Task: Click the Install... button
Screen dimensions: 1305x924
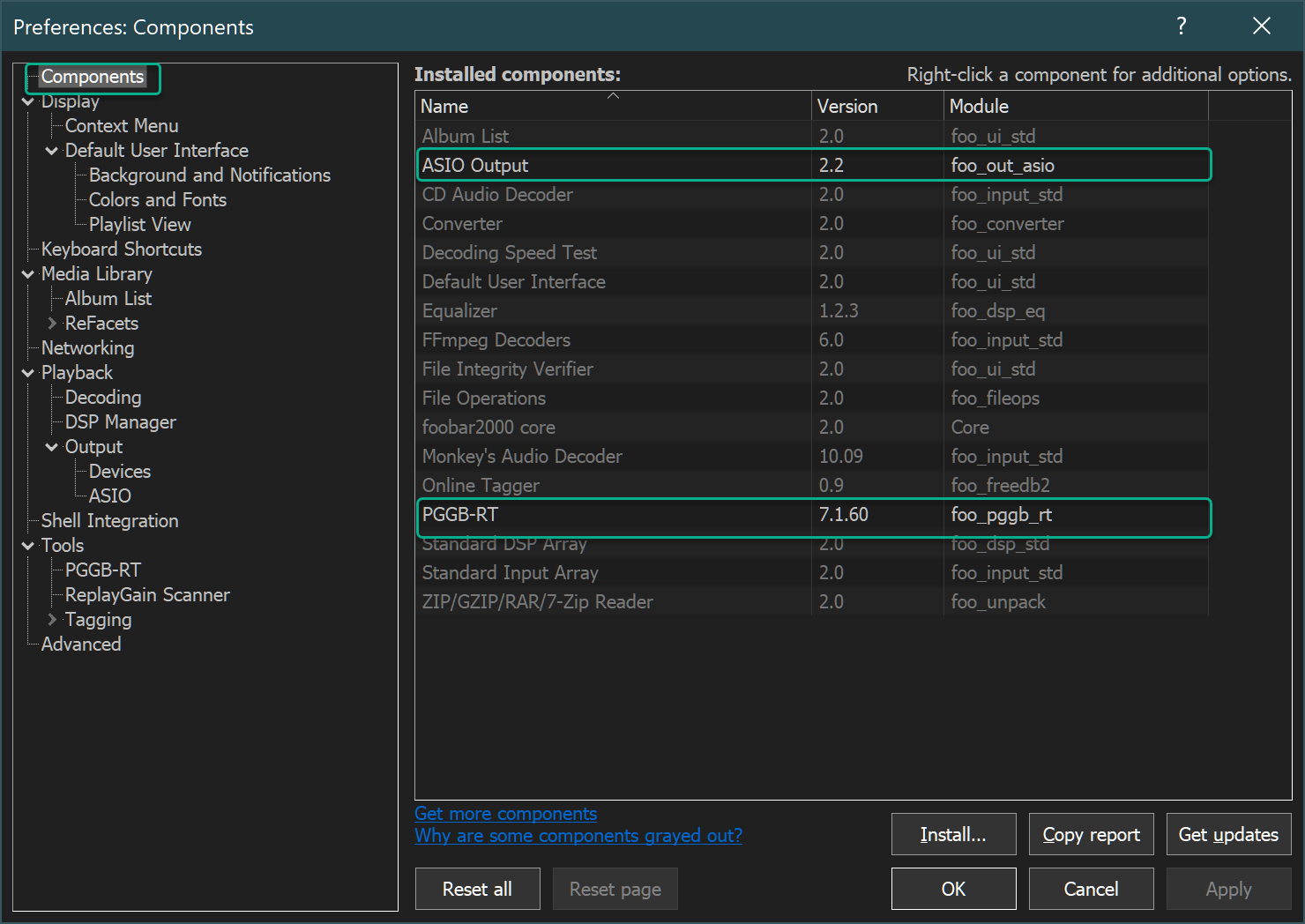Action: coord(953,834)
